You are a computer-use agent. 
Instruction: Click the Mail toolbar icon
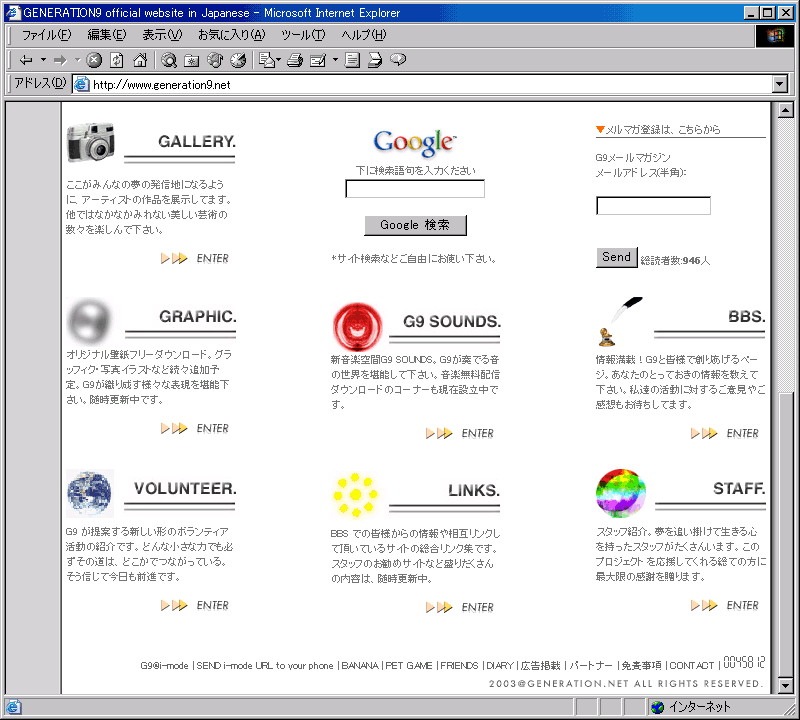pos(266,61)
